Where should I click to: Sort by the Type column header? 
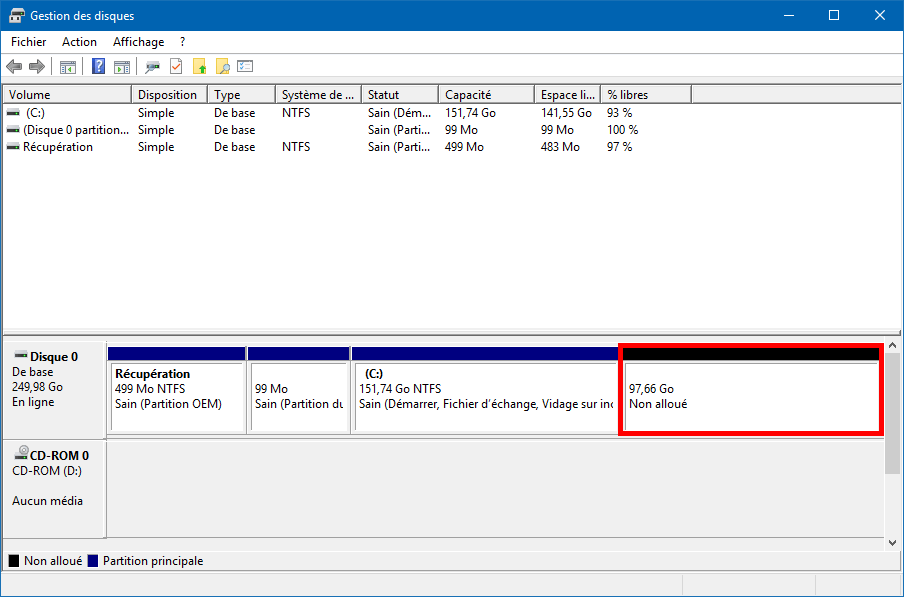(242, 95)
